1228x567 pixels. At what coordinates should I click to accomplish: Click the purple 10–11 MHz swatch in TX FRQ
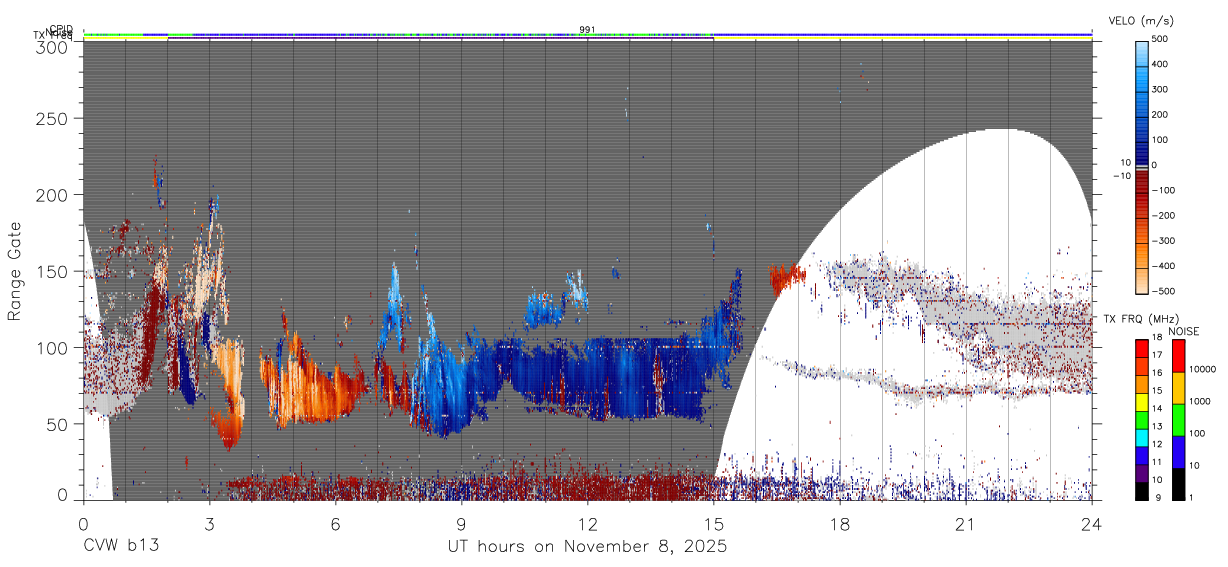(1142, 472)
